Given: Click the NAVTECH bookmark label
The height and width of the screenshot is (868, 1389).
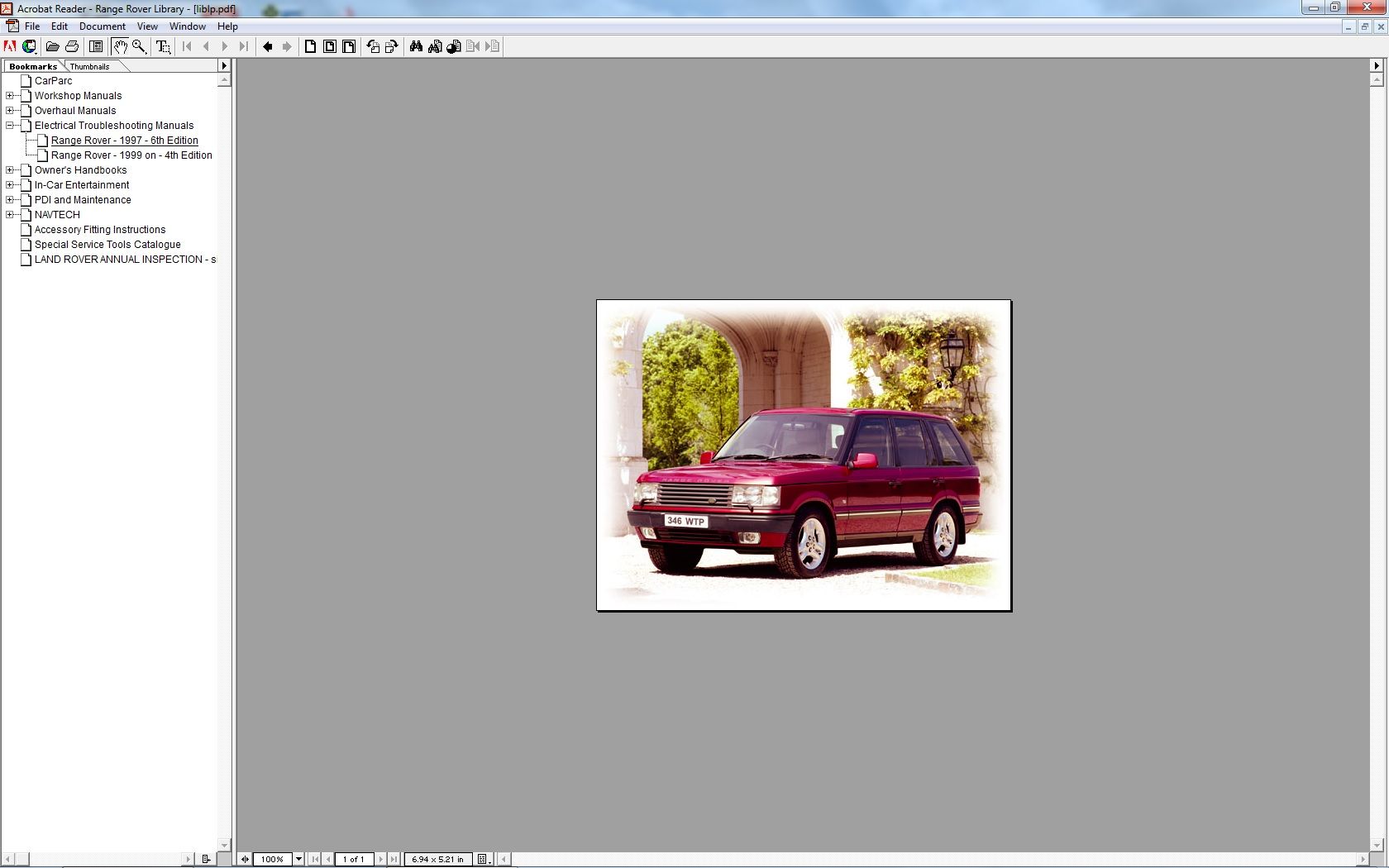Looking at the screenshot, I should click(57, 215).
